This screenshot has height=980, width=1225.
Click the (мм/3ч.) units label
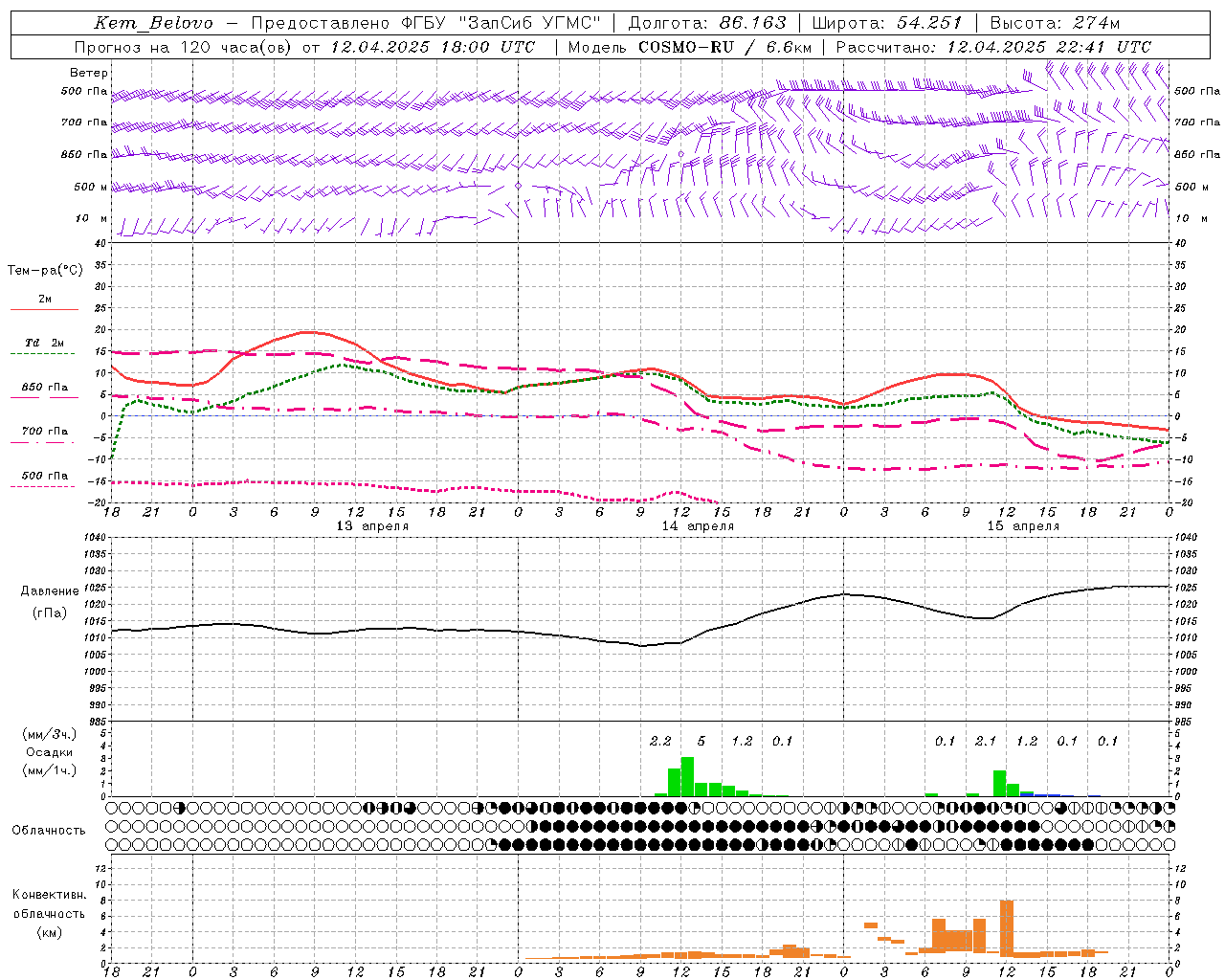pyautogui.click(x=50, y=734)
